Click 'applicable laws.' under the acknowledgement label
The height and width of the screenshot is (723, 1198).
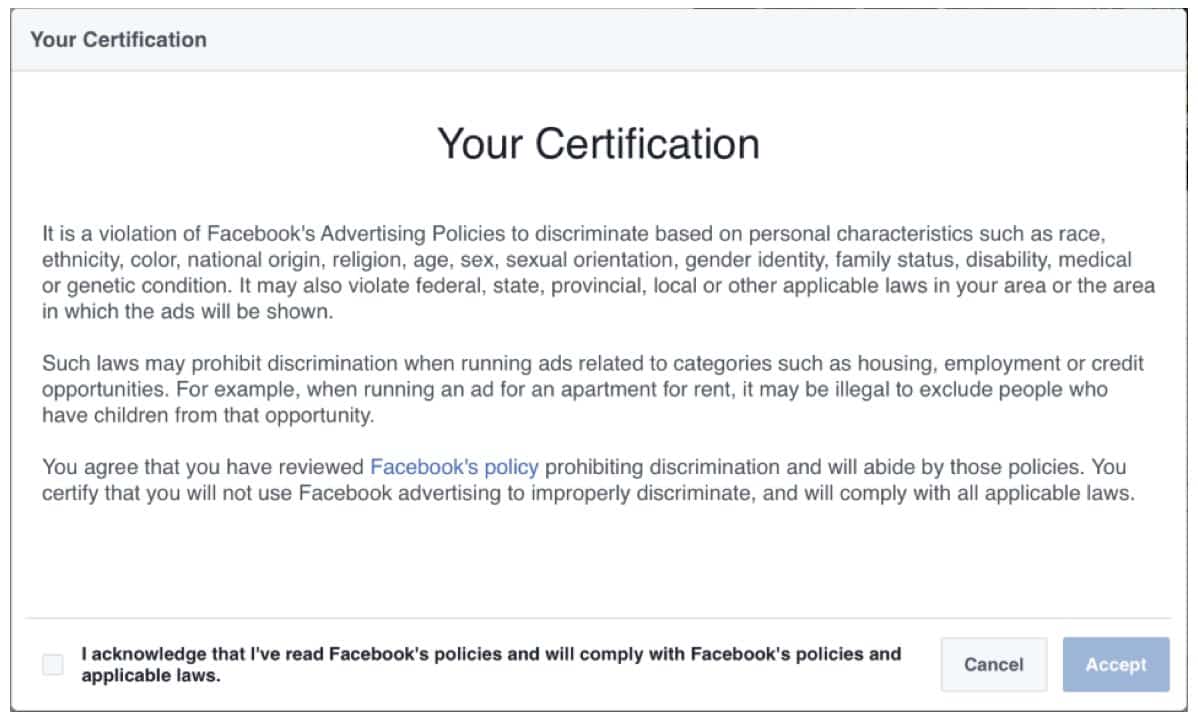[x=150, y=676]
